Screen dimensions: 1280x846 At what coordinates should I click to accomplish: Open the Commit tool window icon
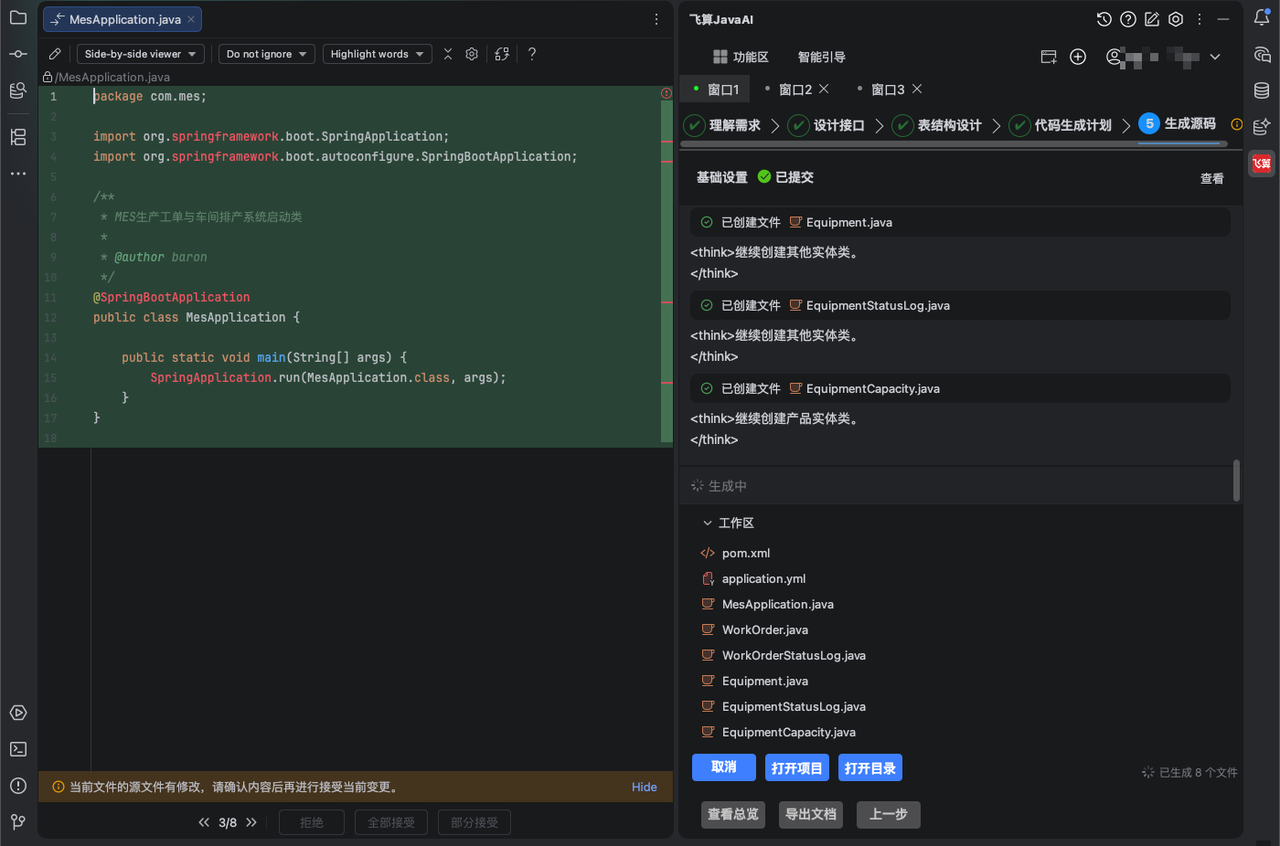click(18, 54)
